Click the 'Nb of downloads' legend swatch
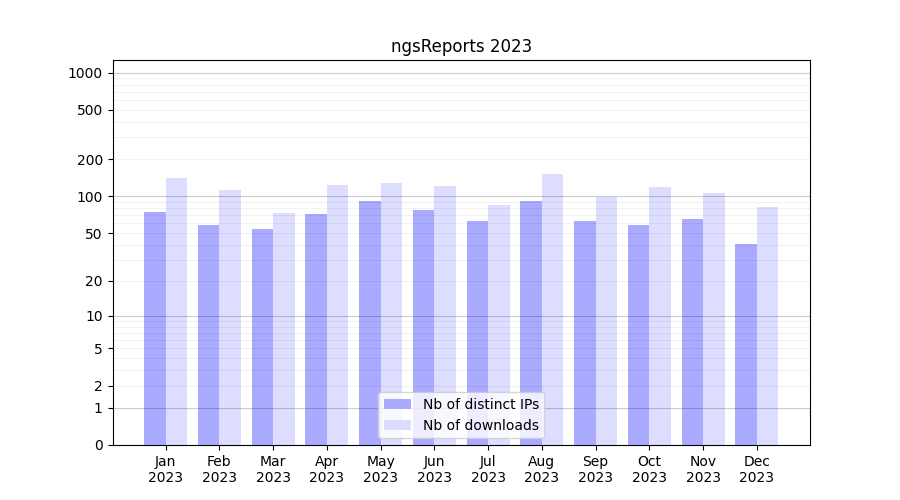Viewport: 900px width, 500px height. (x=397, y=425)
